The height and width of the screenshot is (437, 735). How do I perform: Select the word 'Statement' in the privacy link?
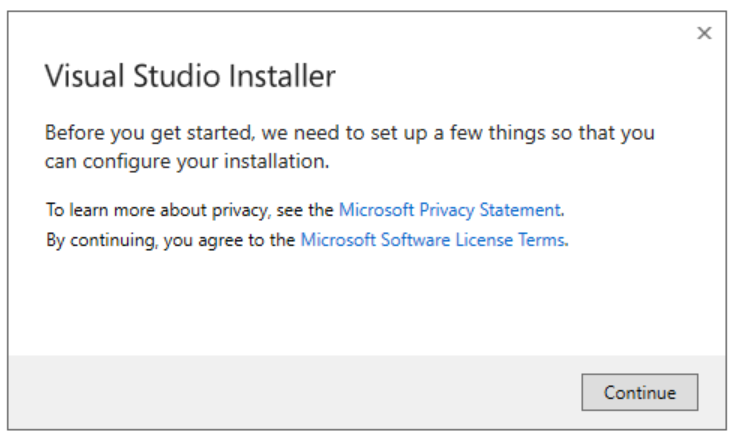coord(520,210)
